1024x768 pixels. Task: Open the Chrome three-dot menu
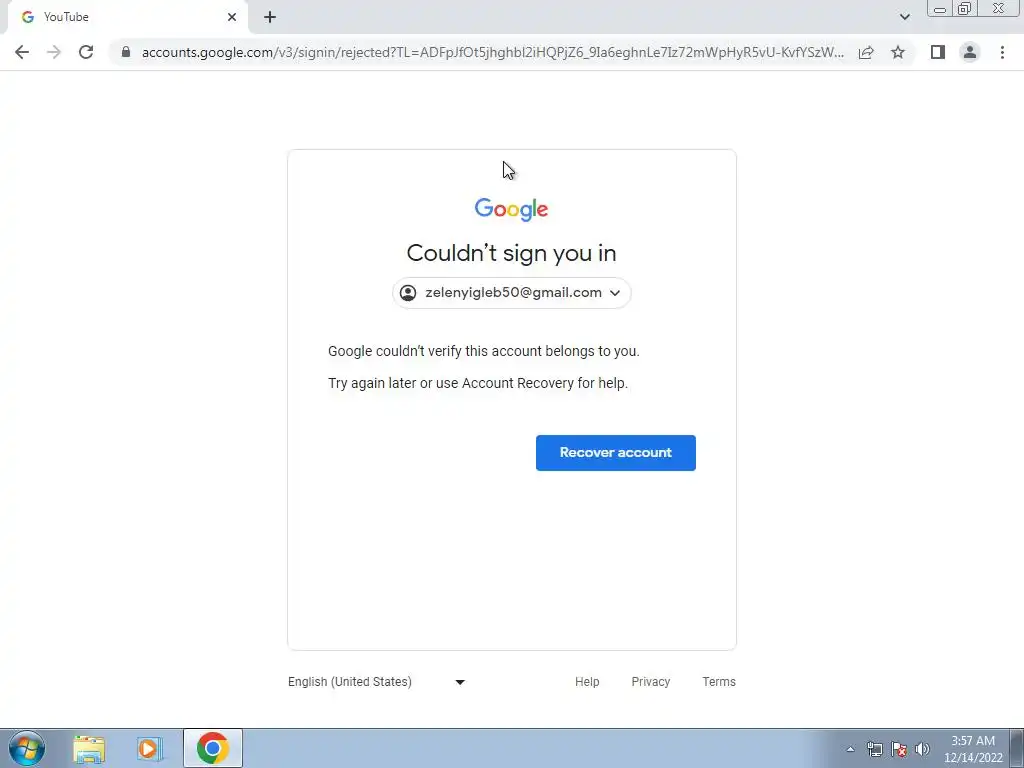[x=1002, y=52]
